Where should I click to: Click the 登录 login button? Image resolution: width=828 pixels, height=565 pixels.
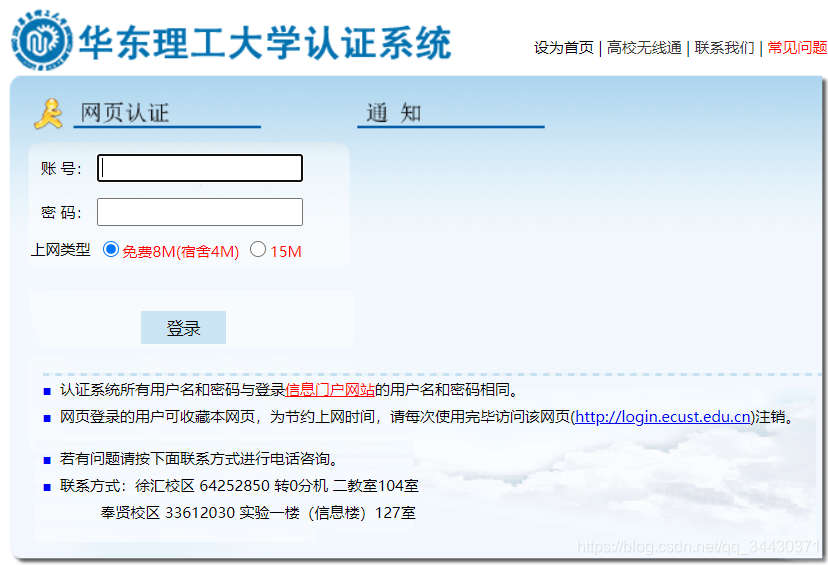click(x=183, y=327)
